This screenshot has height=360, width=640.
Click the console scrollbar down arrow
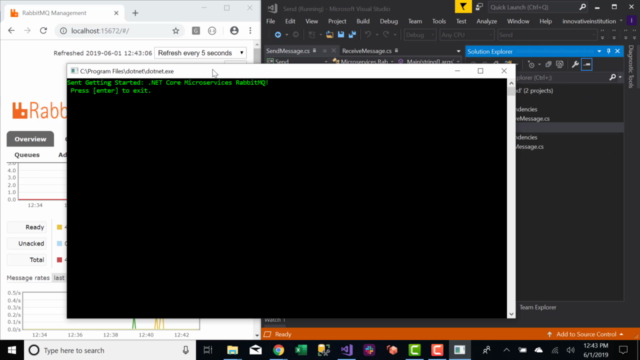click(x=511, y=314)
